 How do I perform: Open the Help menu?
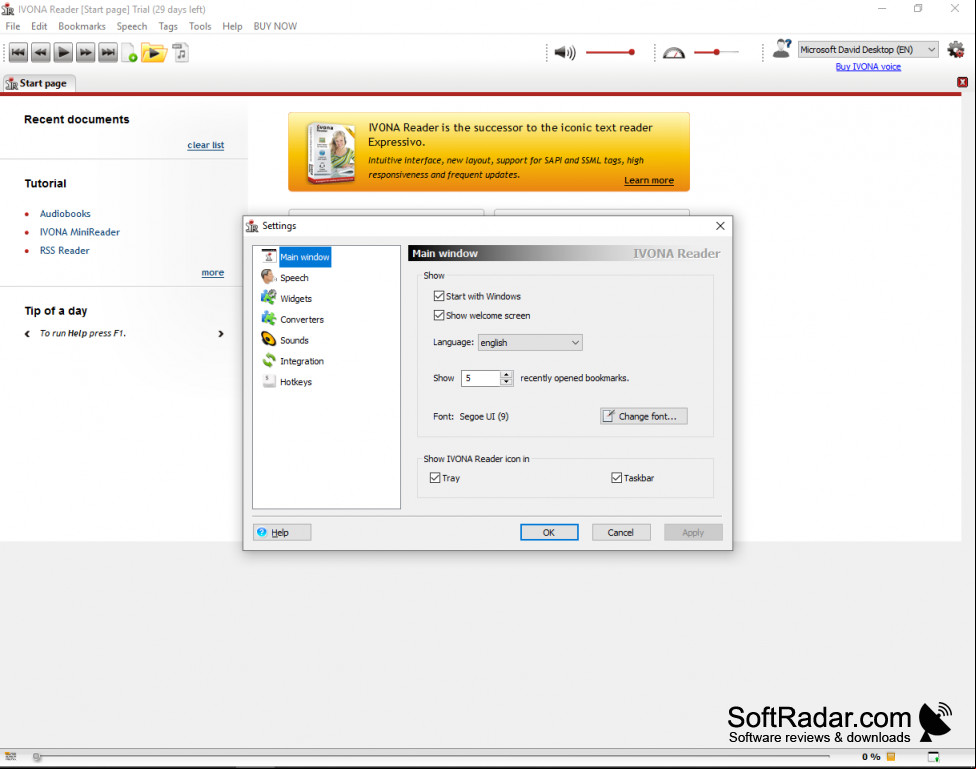click(x=232, y=26)
